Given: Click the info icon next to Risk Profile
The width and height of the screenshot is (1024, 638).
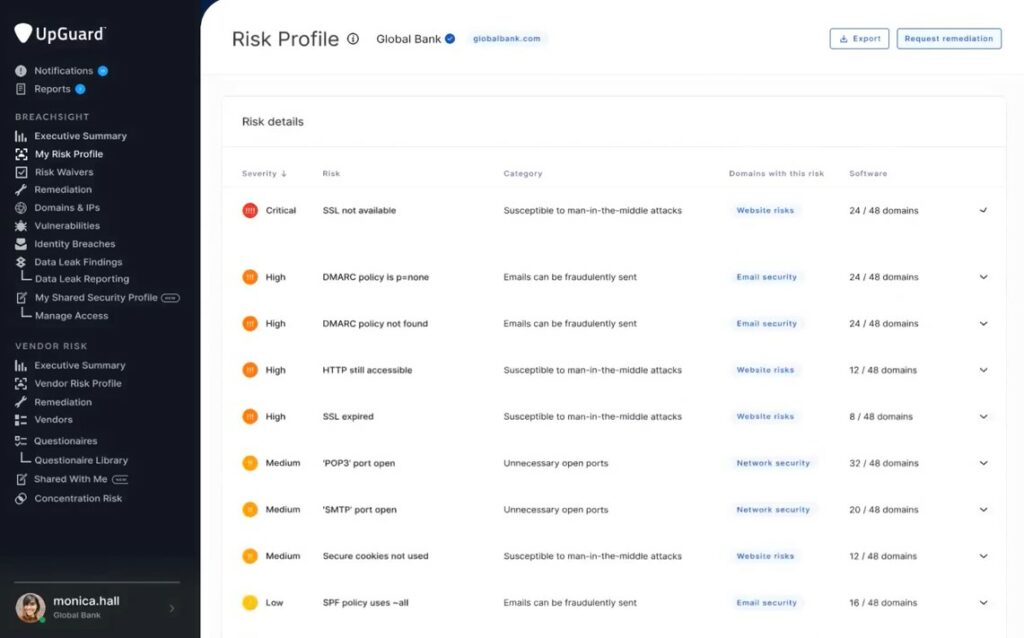Looking at the screenshot, I should pyautogui.click(x=351, y=38).
